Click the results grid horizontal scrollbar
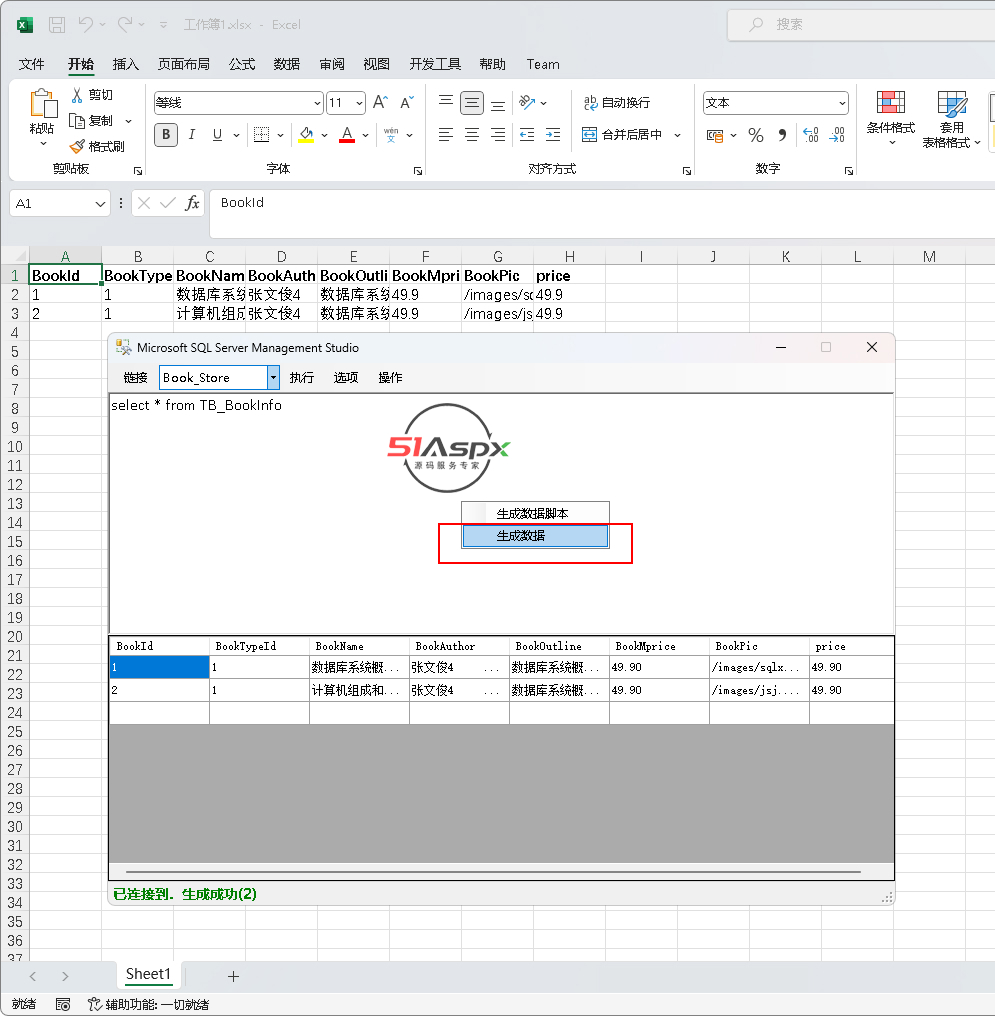The width and height of the screenshot is (995, 1016). (x=494, y=872)
